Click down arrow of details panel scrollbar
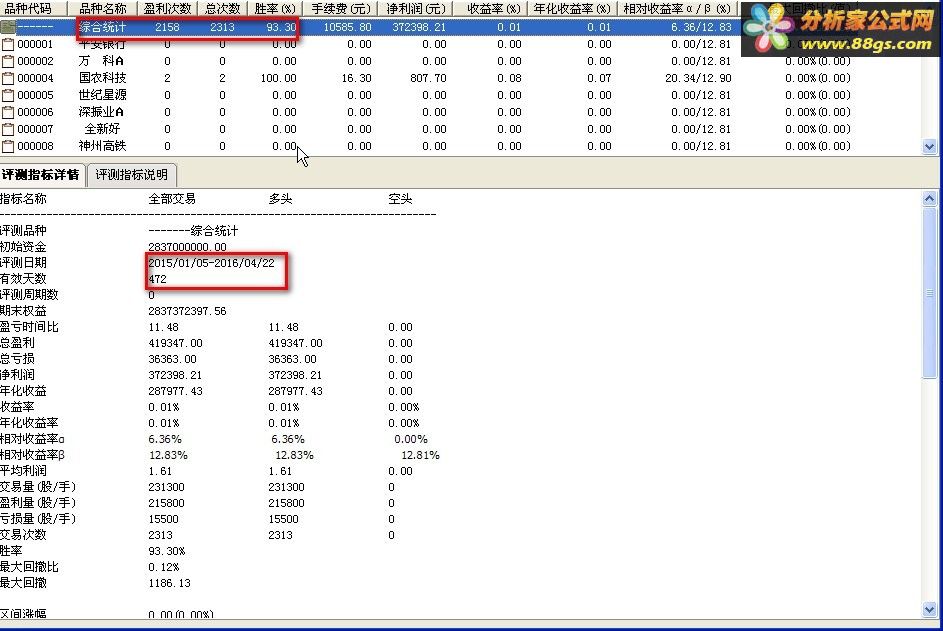 point(929,610)
